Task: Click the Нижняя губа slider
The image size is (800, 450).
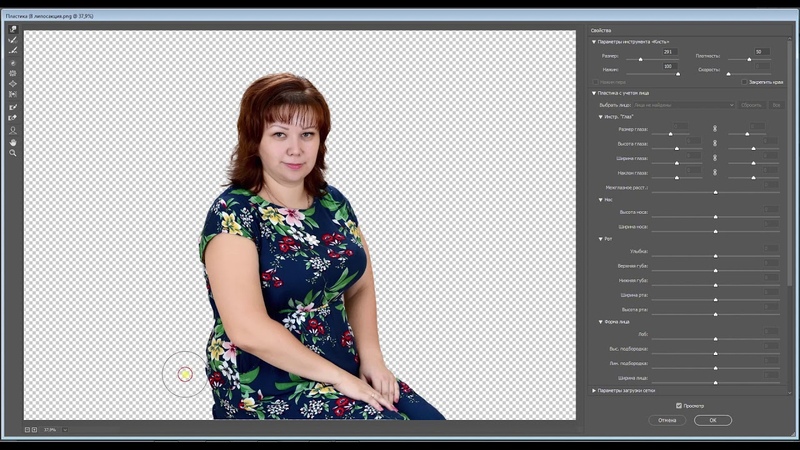Action: (x=715, y=285)
